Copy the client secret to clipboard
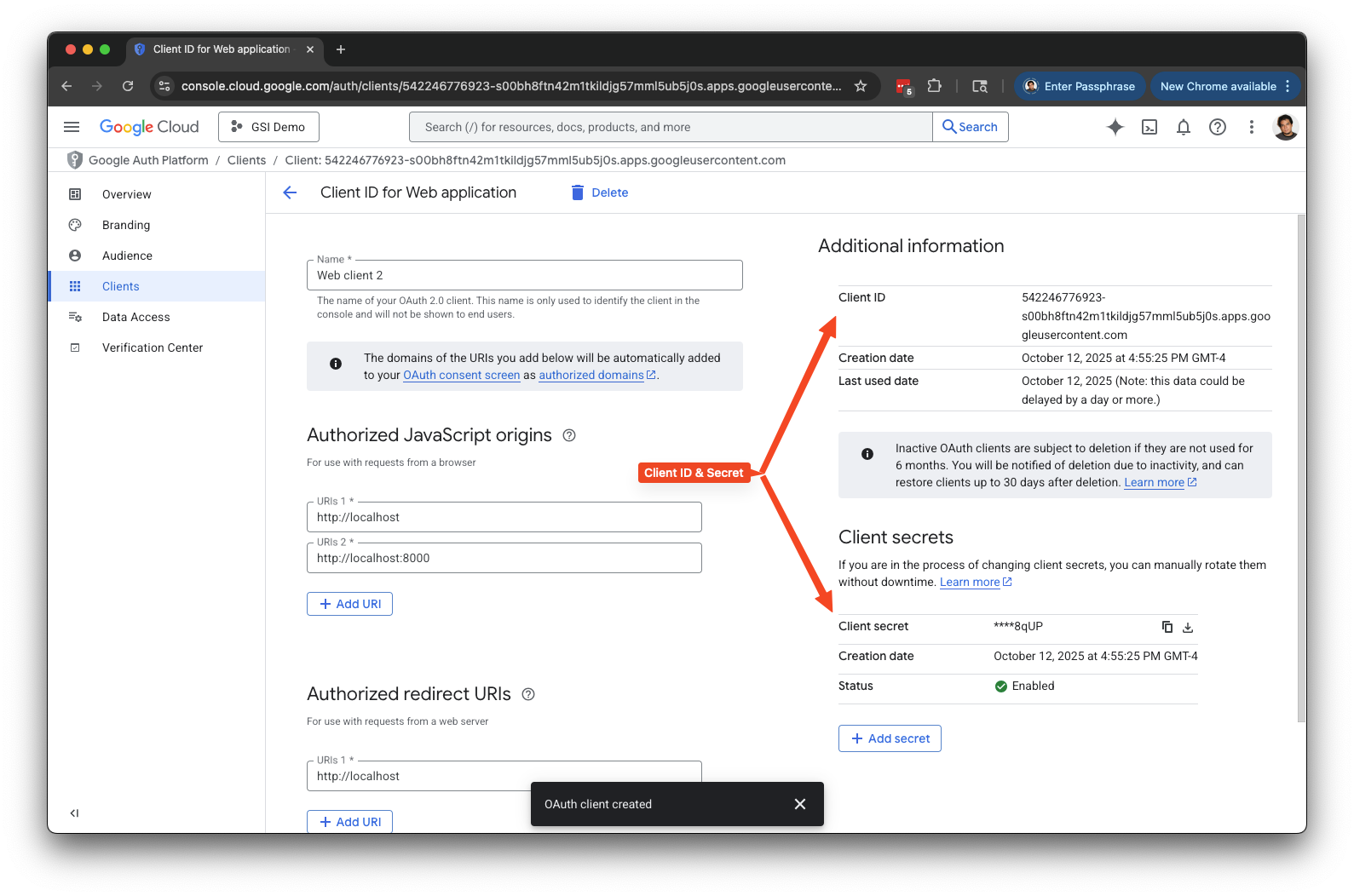1354x896 pixels. coord(1167,627)
